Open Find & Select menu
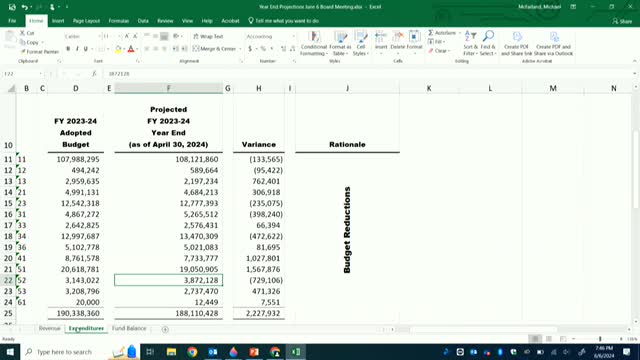 point(488,43)
